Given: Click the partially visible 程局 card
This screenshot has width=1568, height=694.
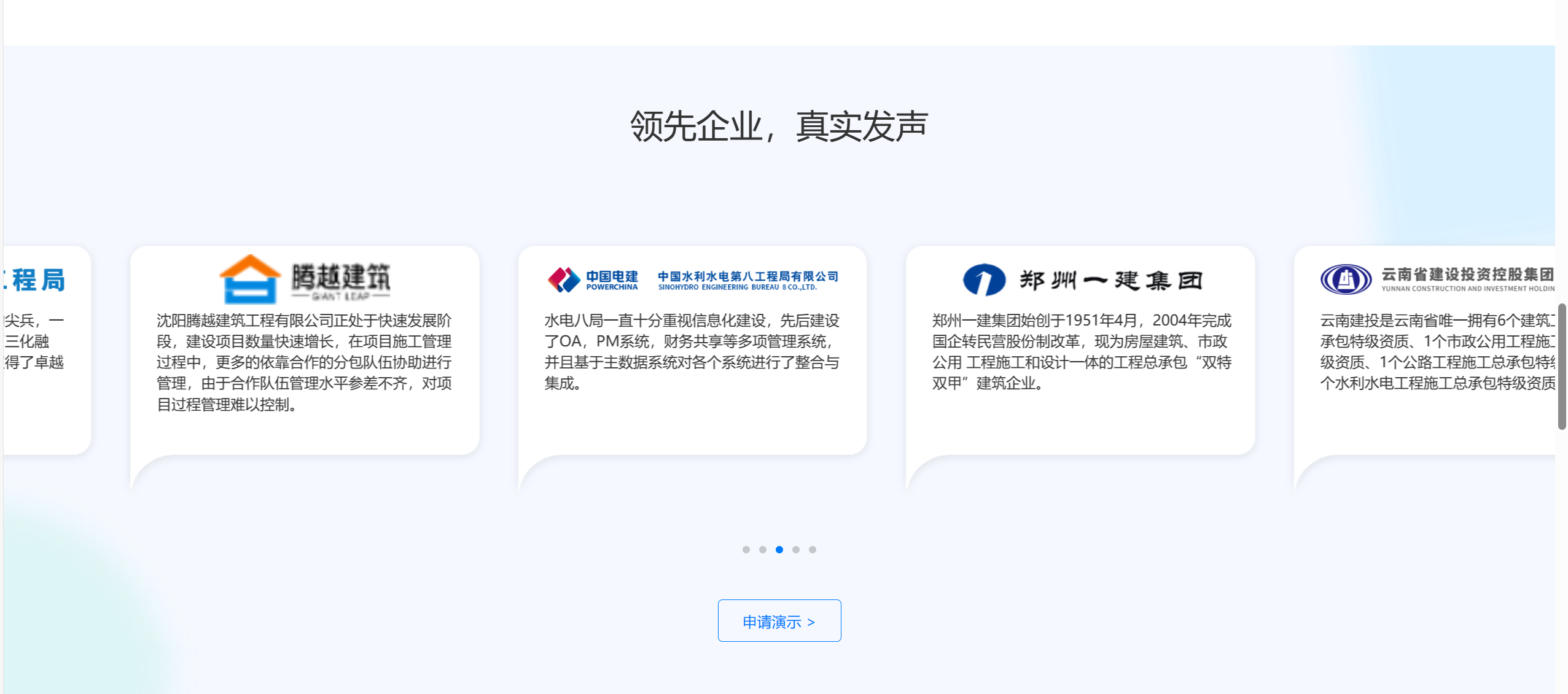Looking at the screenshot, I should 47,350.
